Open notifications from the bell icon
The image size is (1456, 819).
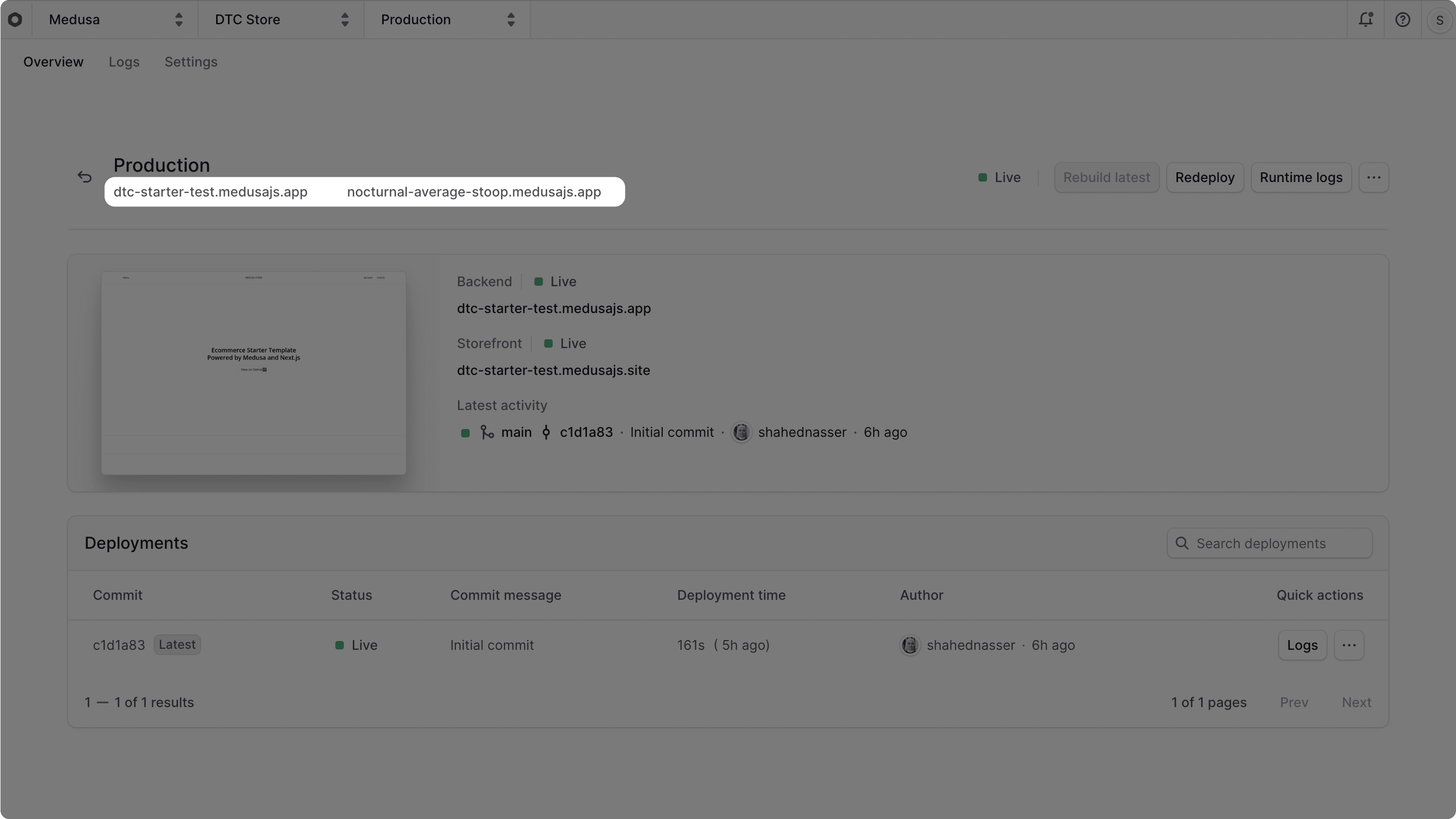point(1366,19)
